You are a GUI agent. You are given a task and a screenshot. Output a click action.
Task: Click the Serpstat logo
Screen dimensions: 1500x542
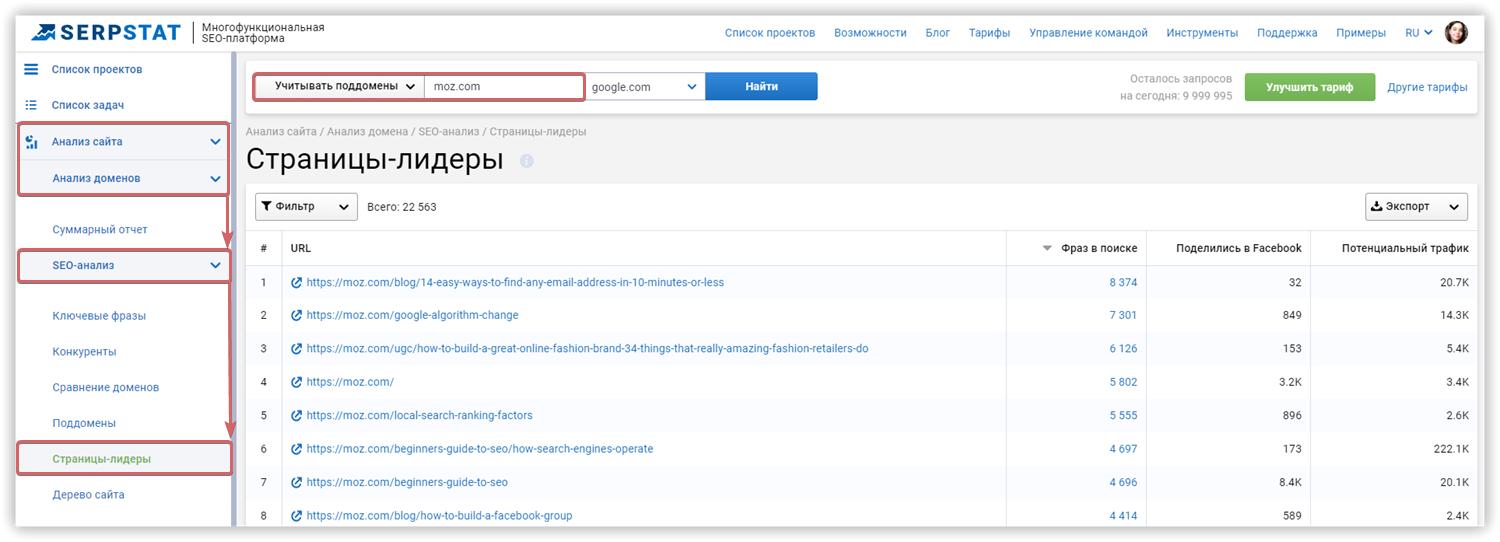coord(107,32)
